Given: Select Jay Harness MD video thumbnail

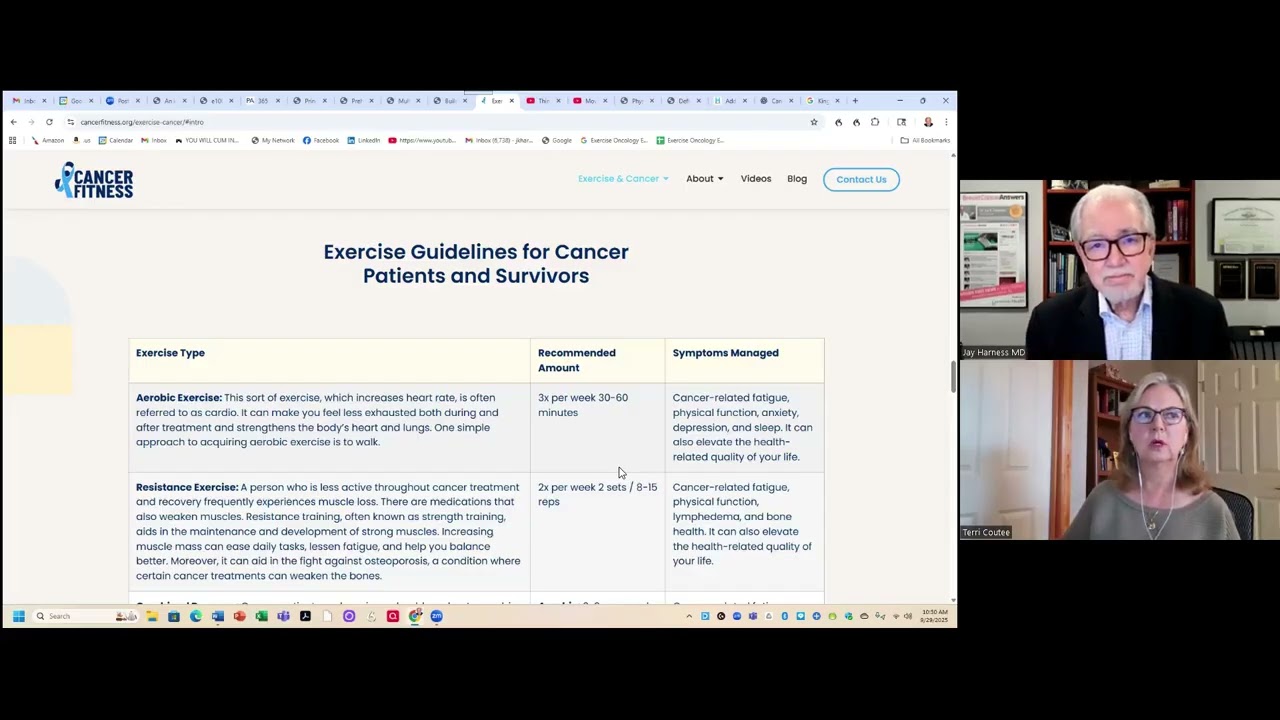Looking at the screenshot, I should point(1120,270).
